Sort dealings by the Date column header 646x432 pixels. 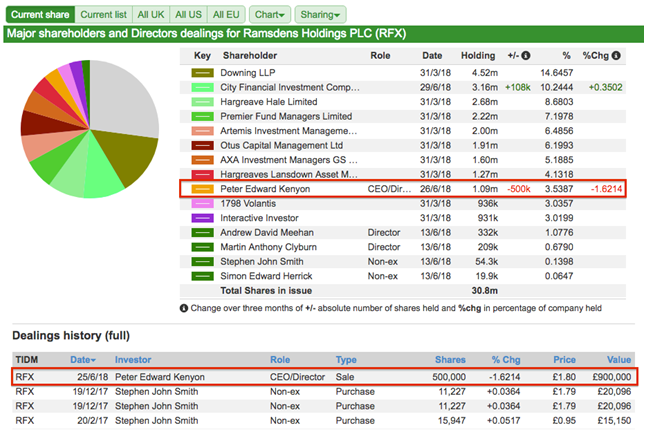(x=83, y=360)
